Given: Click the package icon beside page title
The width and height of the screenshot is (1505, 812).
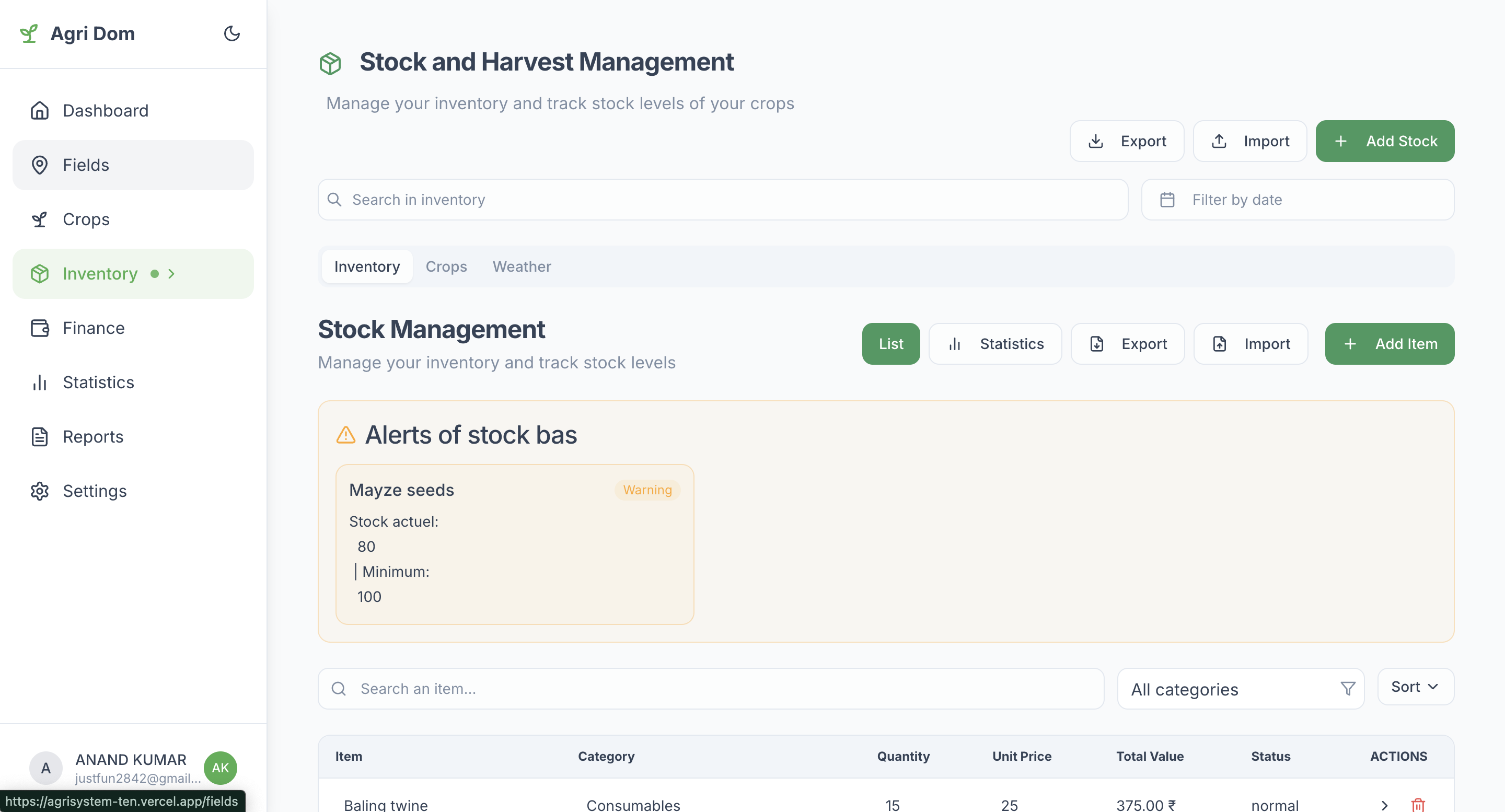Looking at the screenshot, I should (330, 63).
